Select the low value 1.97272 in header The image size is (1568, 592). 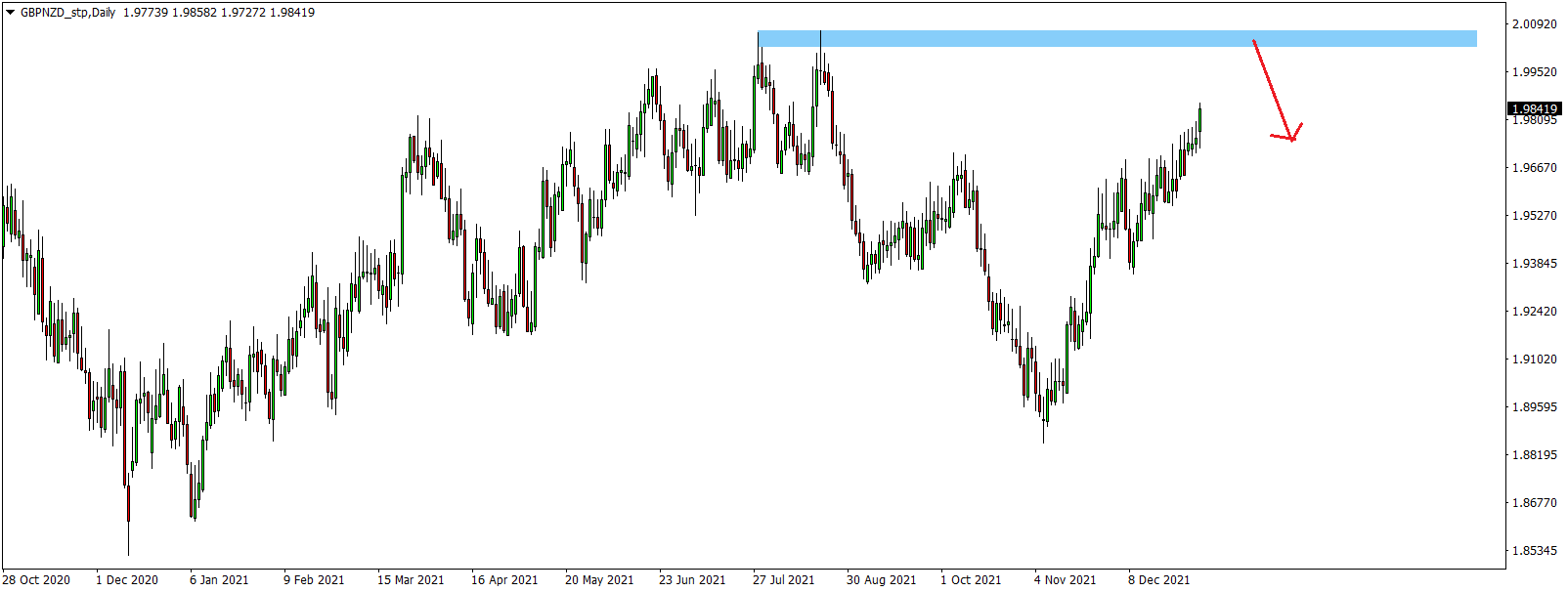click(x=242, y=13)
